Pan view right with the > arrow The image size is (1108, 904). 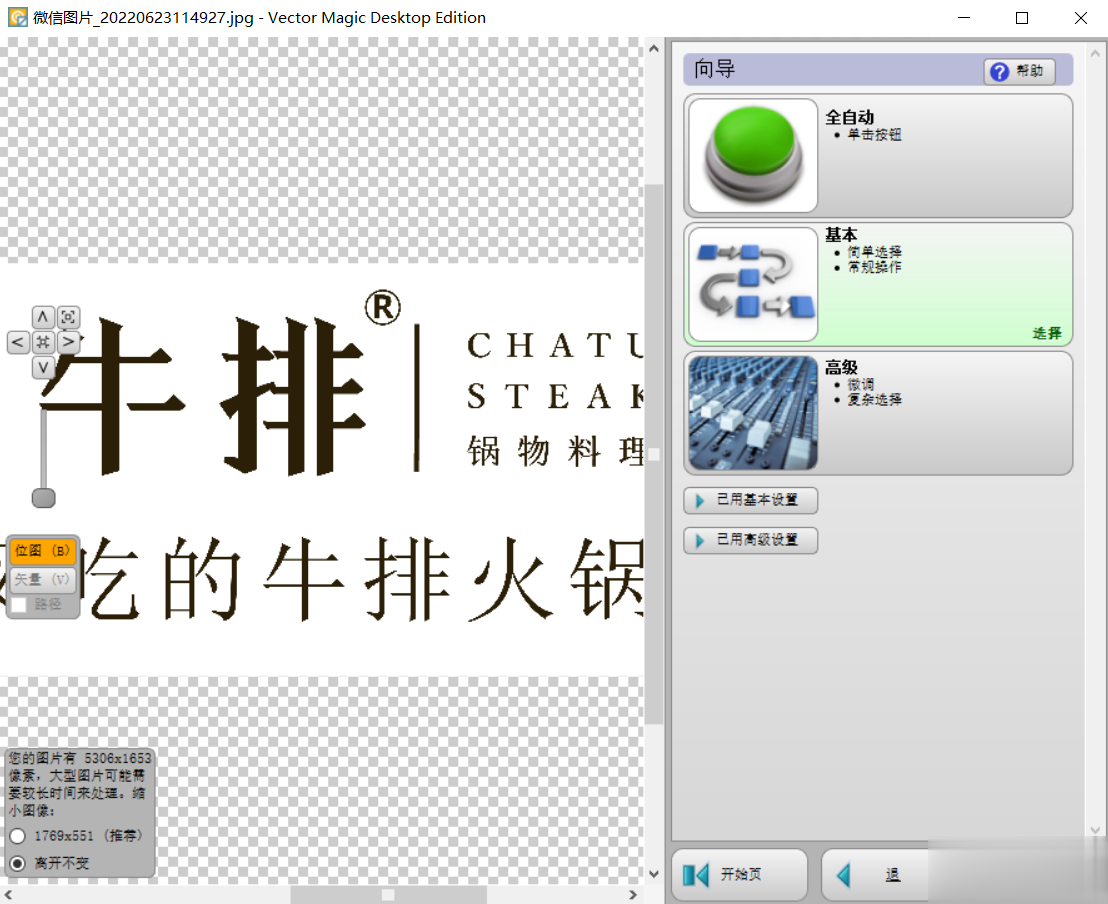(69, 342)
